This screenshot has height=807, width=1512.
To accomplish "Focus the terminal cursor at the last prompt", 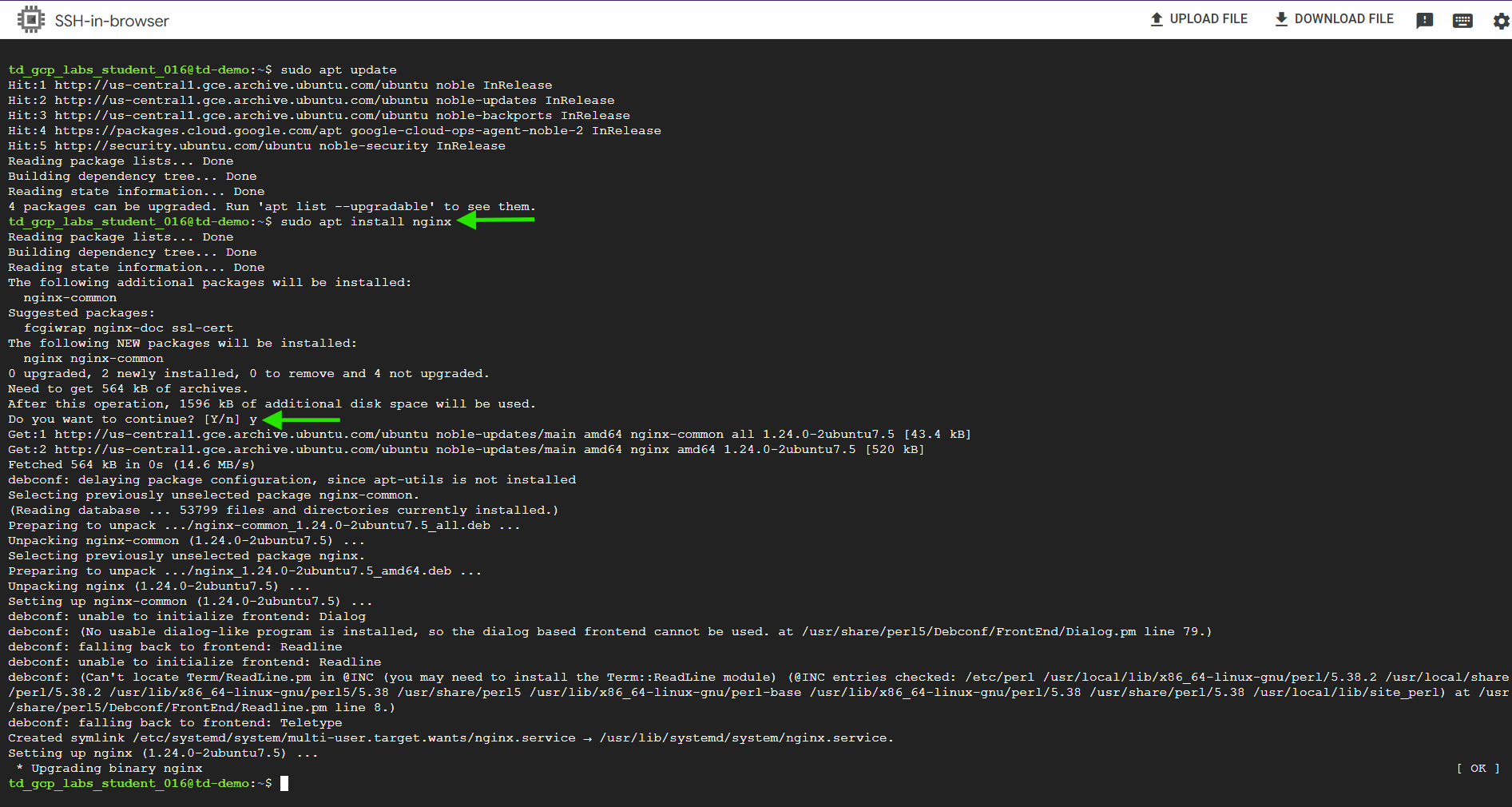I will pos(284,783).
